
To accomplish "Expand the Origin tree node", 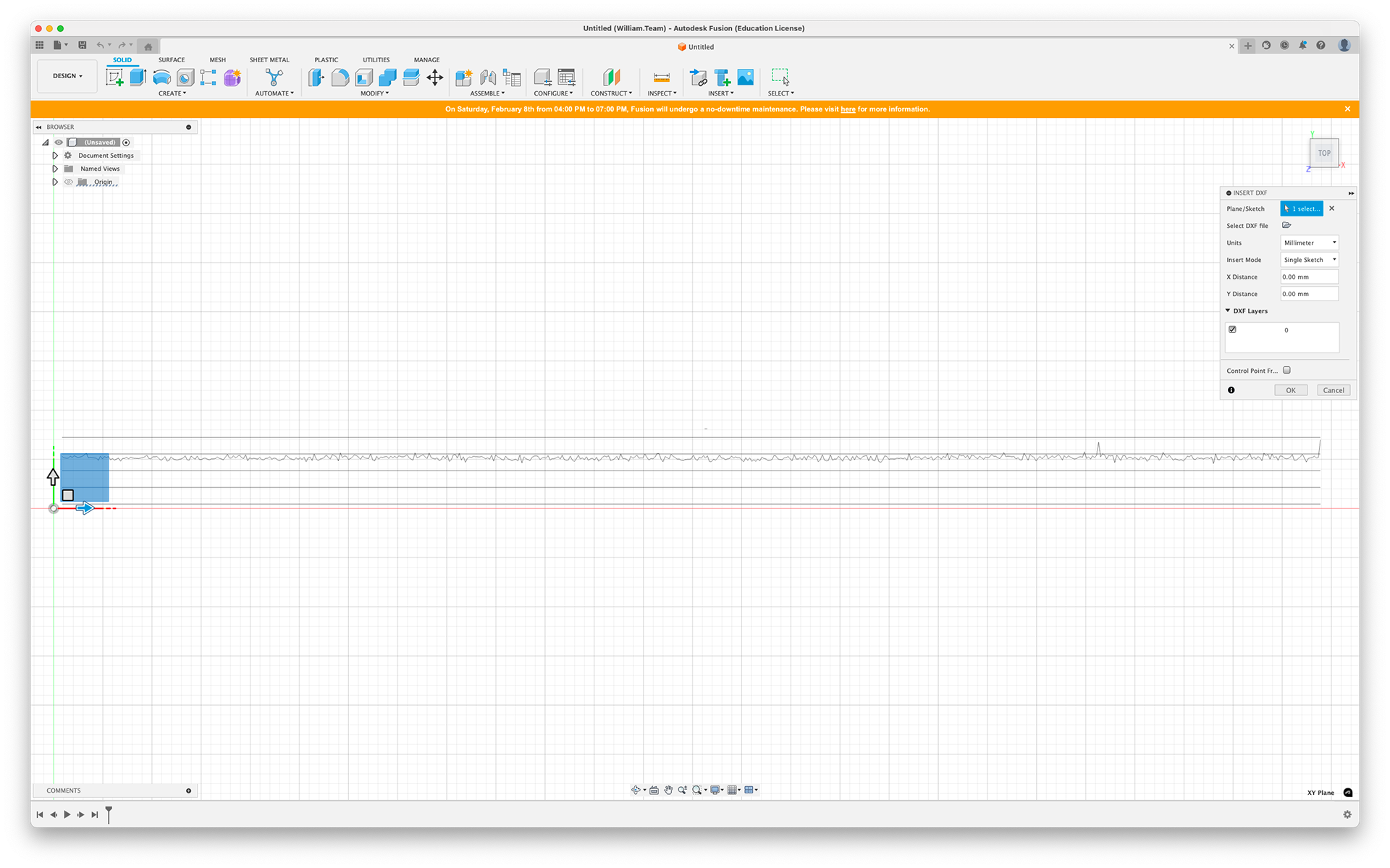I will (55, 182).
